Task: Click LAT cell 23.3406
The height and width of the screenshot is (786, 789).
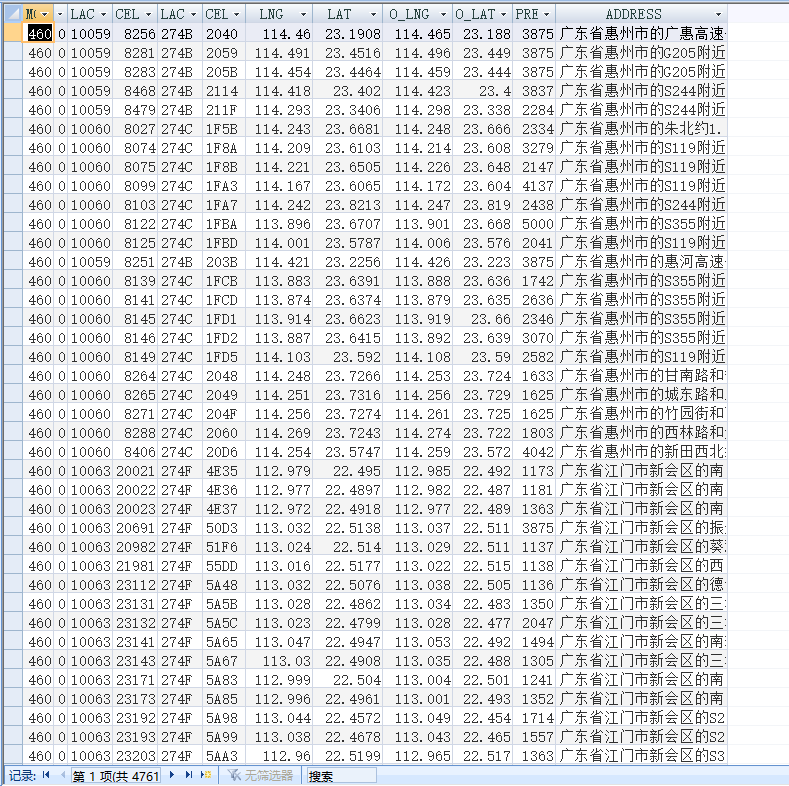Action: [x=348, y=110]
